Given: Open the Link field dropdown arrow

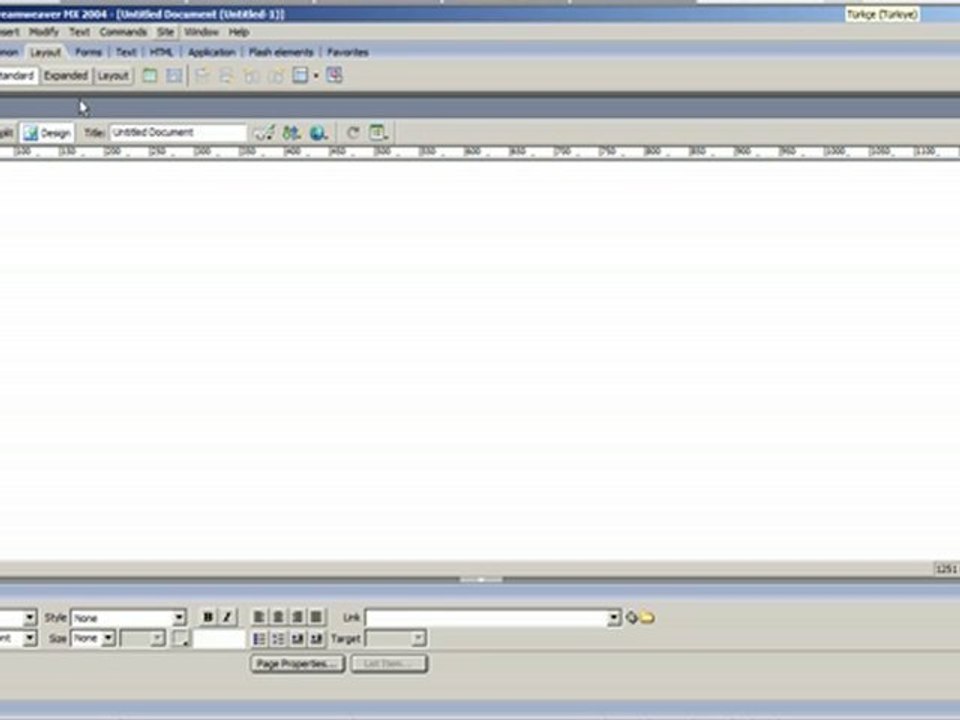Looking at the screenshot, I should (613, 618).
